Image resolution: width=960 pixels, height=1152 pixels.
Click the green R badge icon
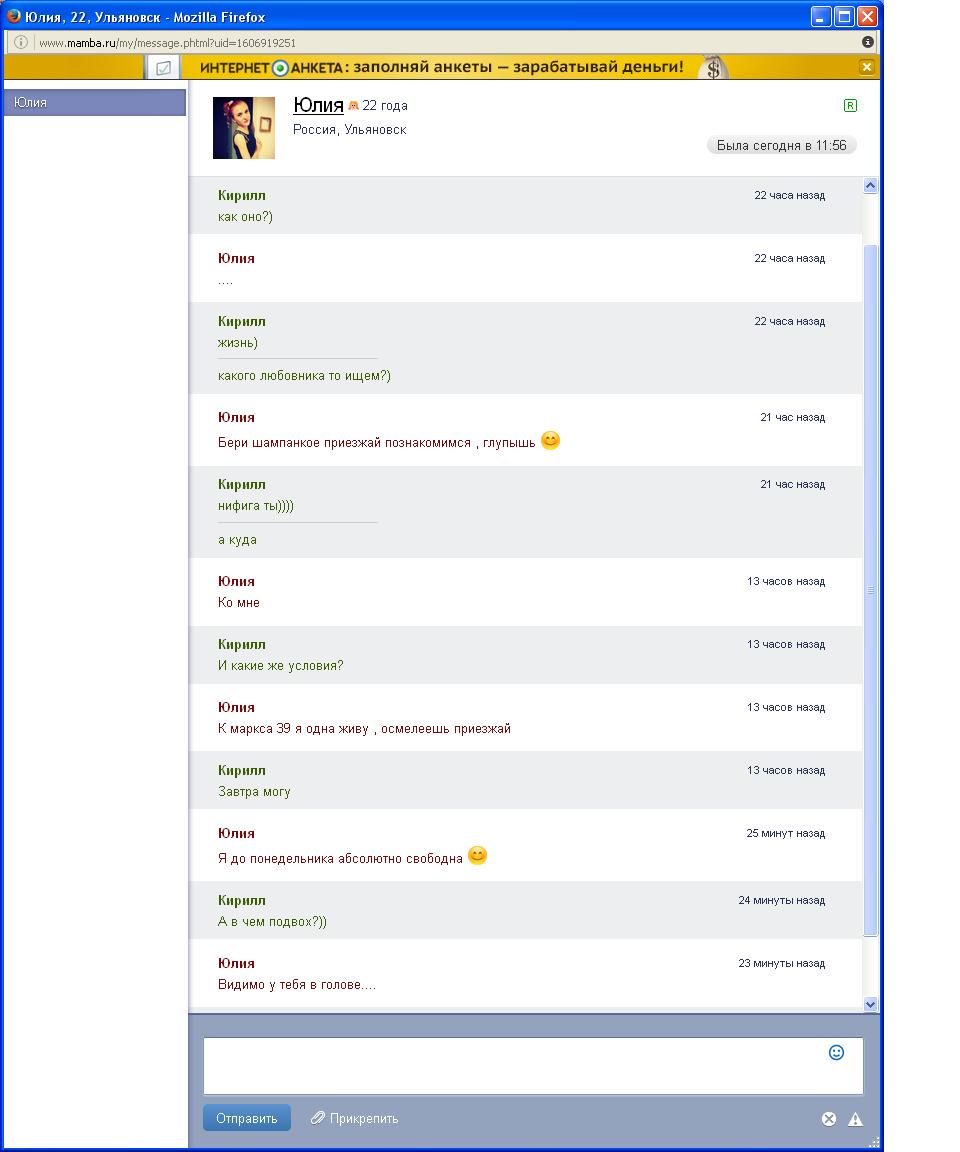coord(850,105)
